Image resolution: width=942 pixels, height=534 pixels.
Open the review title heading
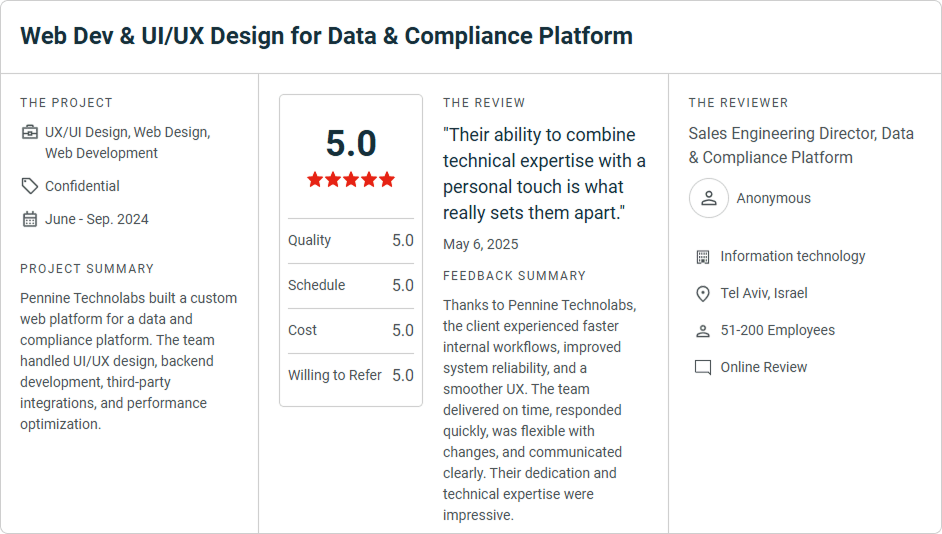tap(326, 36)
